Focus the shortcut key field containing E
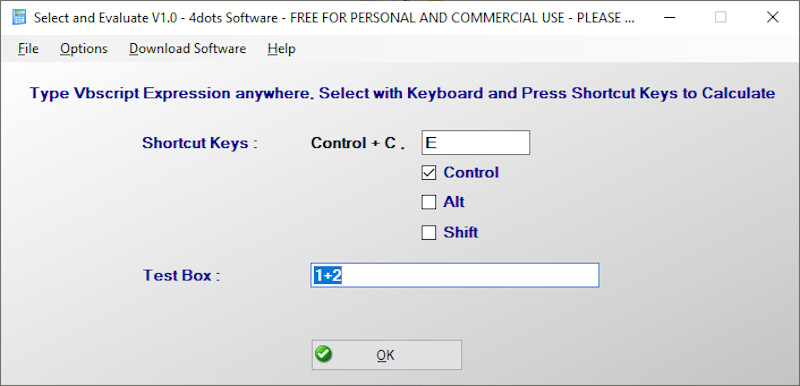800x386 pixels. pyautogui.click(x=476, y=143)
